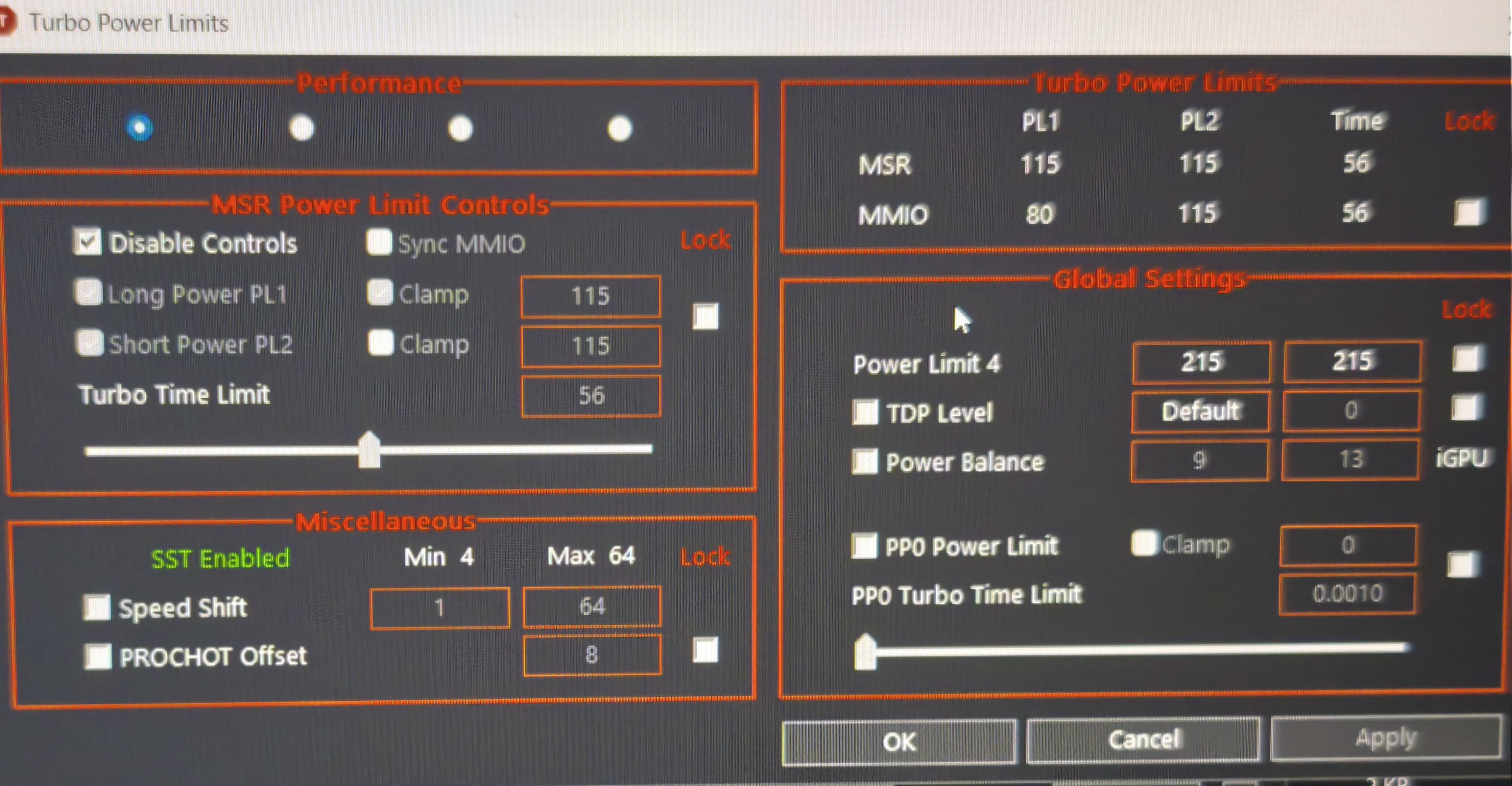Image resolution: width=1512 pixels, height=786 pixels.
Task: Click the Speed Shift Min field
Action: click(x=440, y=608)
